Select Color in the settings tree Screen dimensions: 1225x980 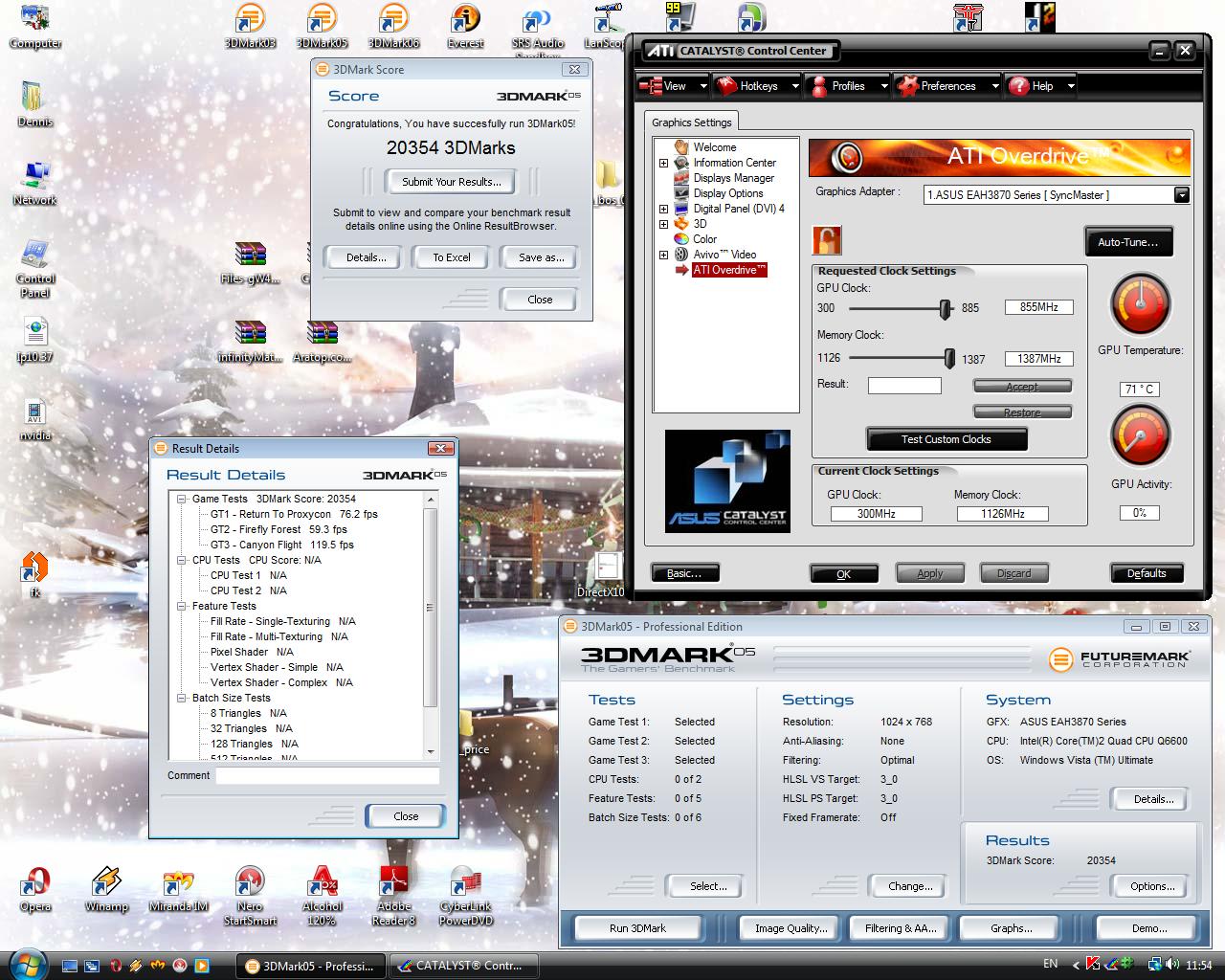(x=705, y=239)
